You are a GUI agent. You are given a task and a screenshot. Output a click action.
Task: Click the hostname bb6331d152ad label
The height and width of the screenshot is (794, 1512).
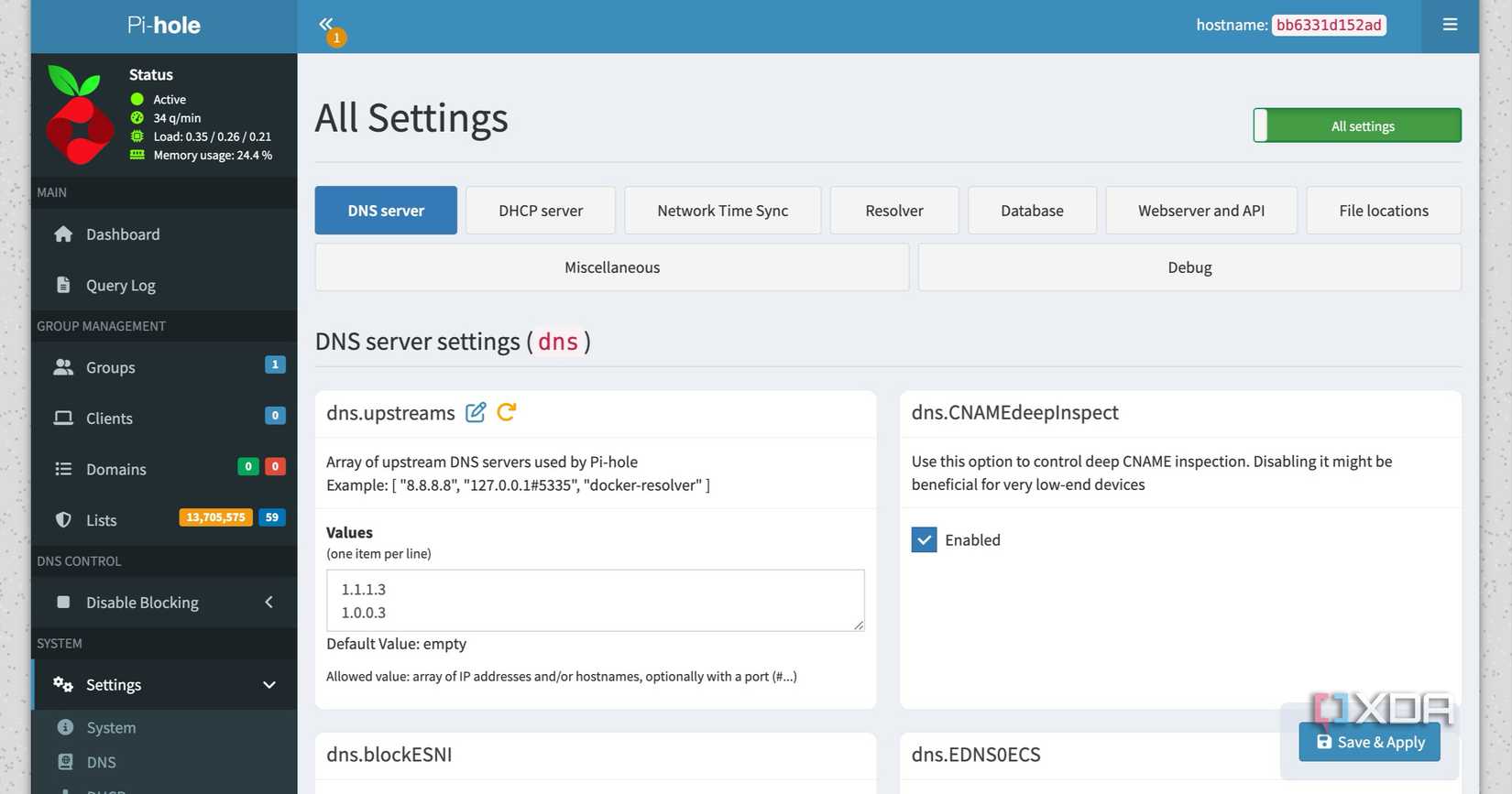pos(1329,25)
